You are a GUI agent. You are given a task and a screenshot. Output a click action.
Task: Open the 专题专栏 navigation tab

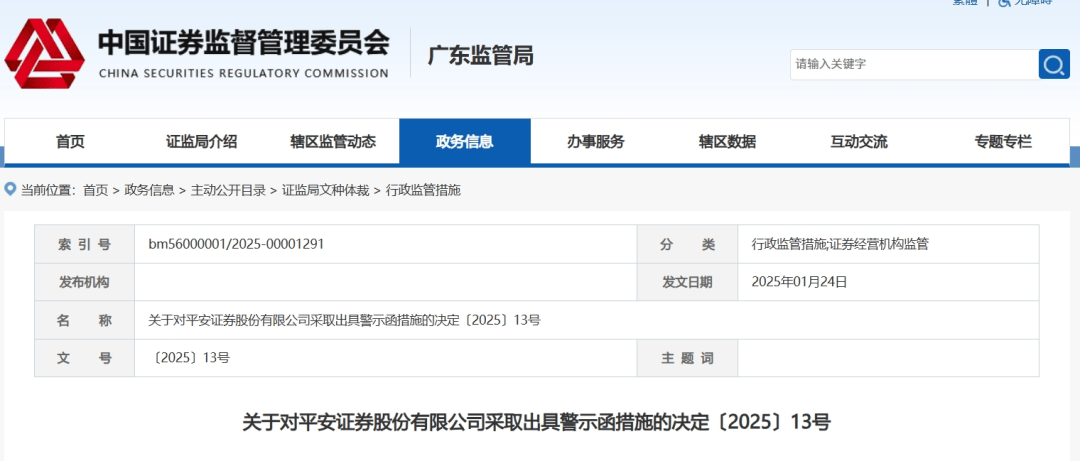1003,142
